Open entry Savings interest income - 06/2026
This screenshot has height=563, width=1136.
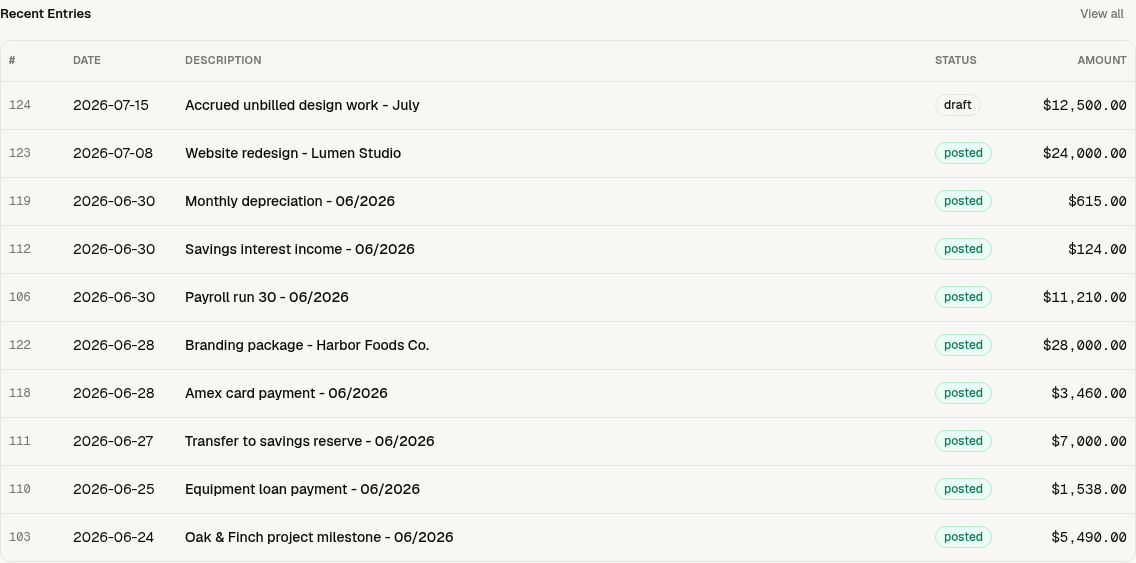pos(300,249)
